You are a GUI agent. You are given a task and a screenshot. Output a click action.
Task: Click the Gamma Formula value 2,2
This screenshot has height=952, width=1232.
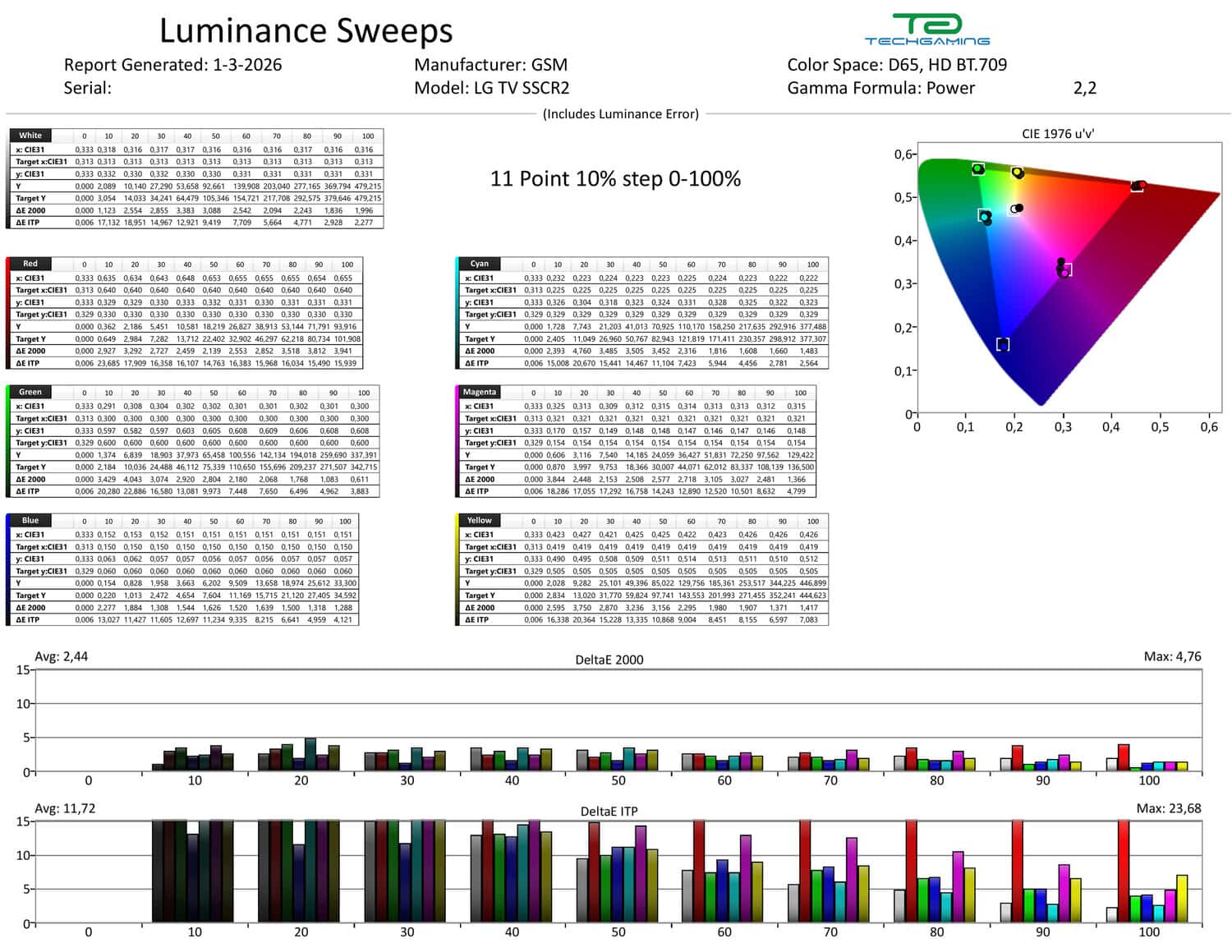pos(1085,89)
